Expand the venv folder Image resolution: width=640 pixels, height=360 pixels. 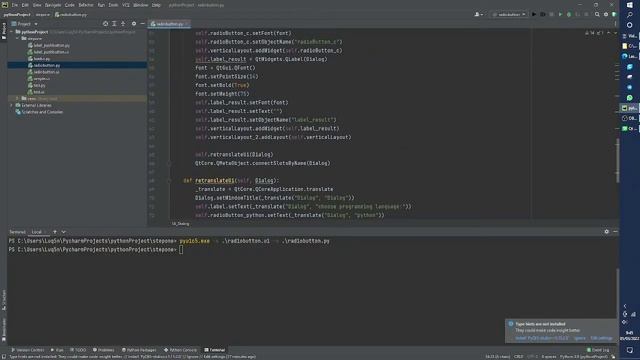click(17, 98)
